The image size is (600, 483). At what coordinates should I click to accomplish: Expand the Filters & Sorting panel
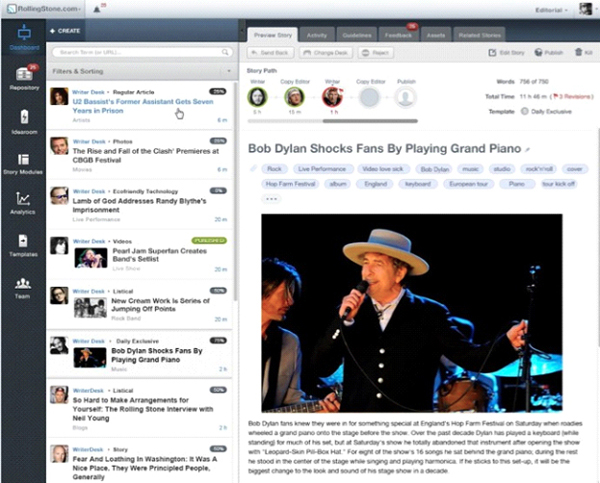138,72
